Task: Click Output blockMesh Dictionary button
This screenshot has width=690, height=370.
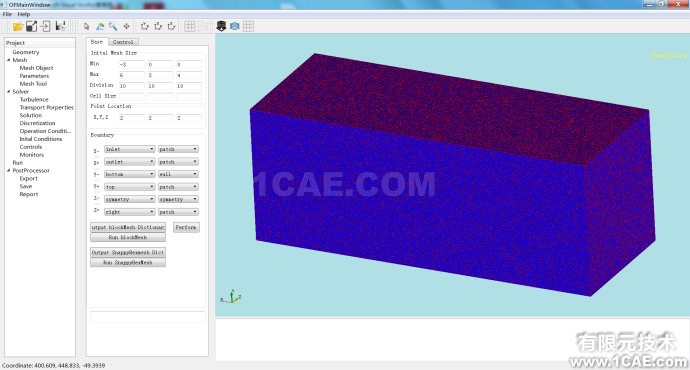Action: click(128, 227)
